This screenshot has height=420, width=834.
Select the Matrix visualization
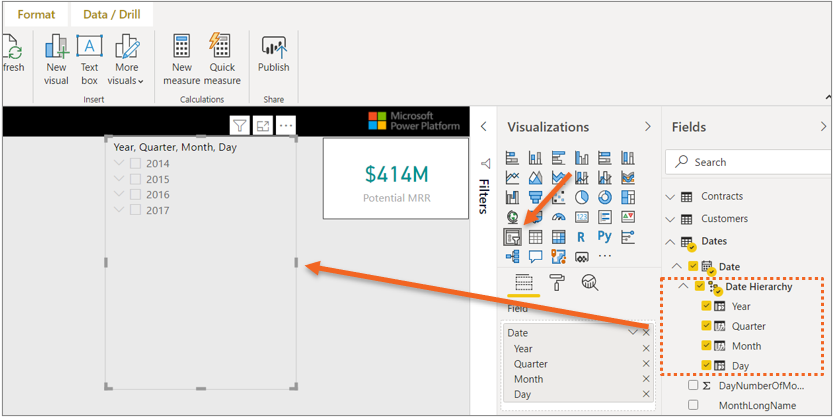[x=558, y=237]
